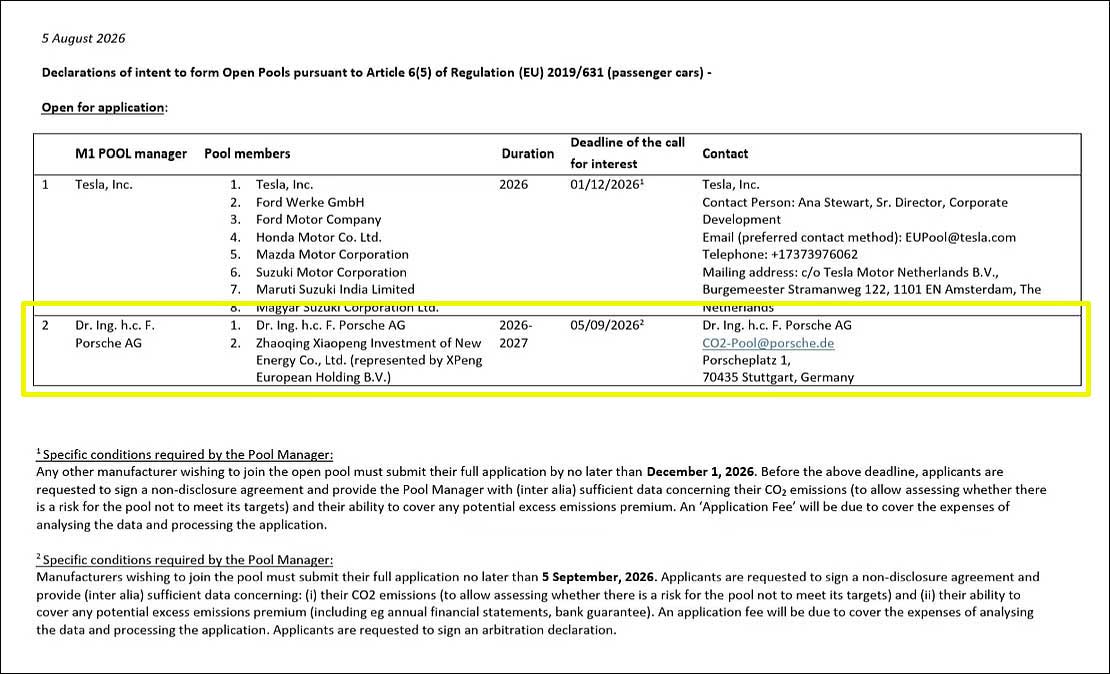The image size is (1110, 674).
Task: Click the 'Duration' column header
Action: [527, 154]
